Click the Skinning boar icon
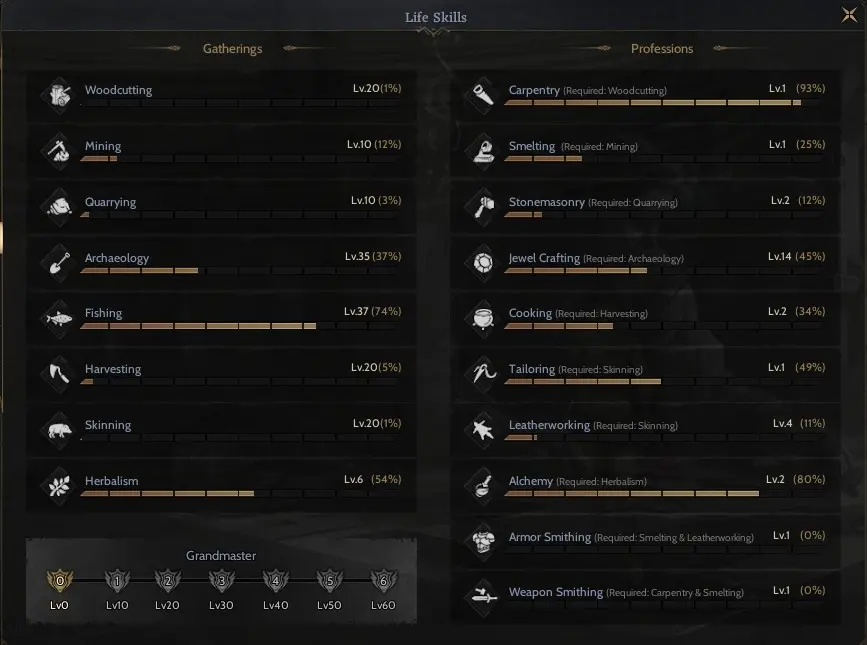 point(59,430)
